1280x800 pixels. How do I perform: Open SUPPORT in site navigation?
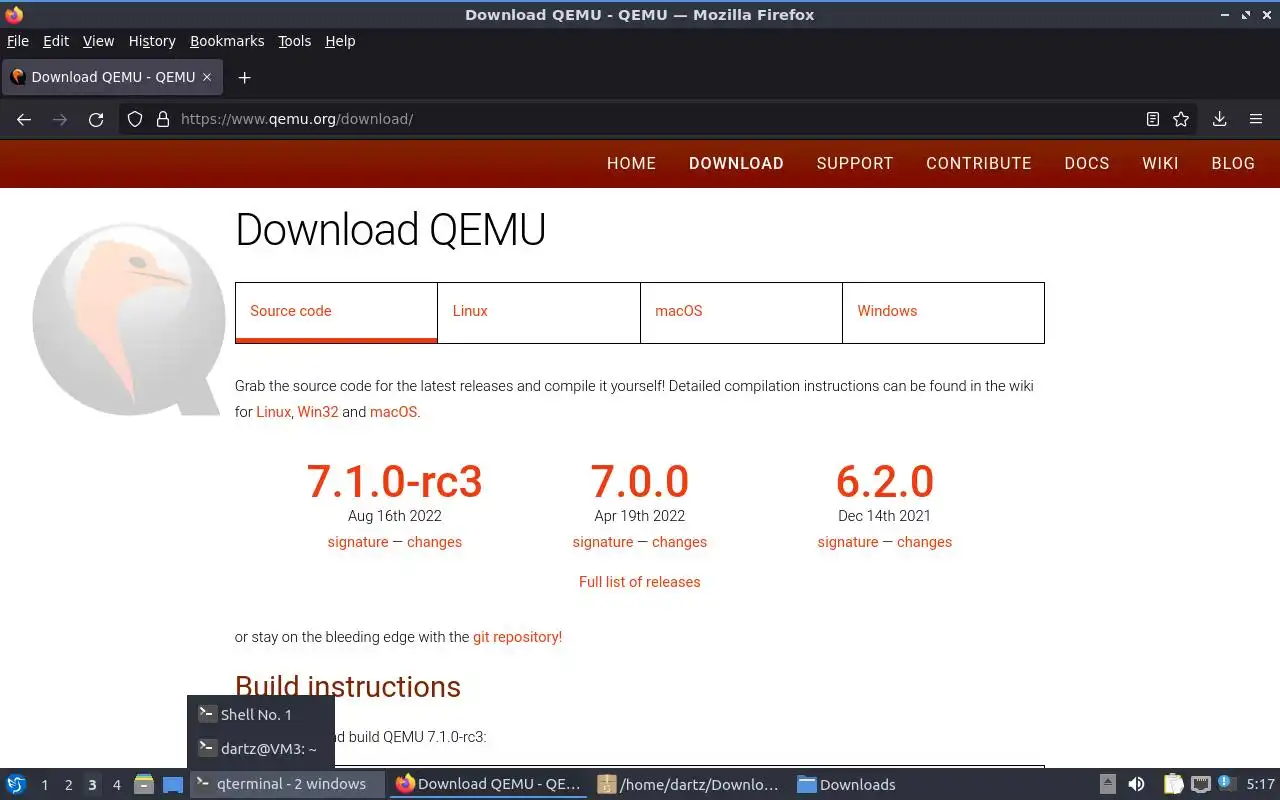pos(855,163)
